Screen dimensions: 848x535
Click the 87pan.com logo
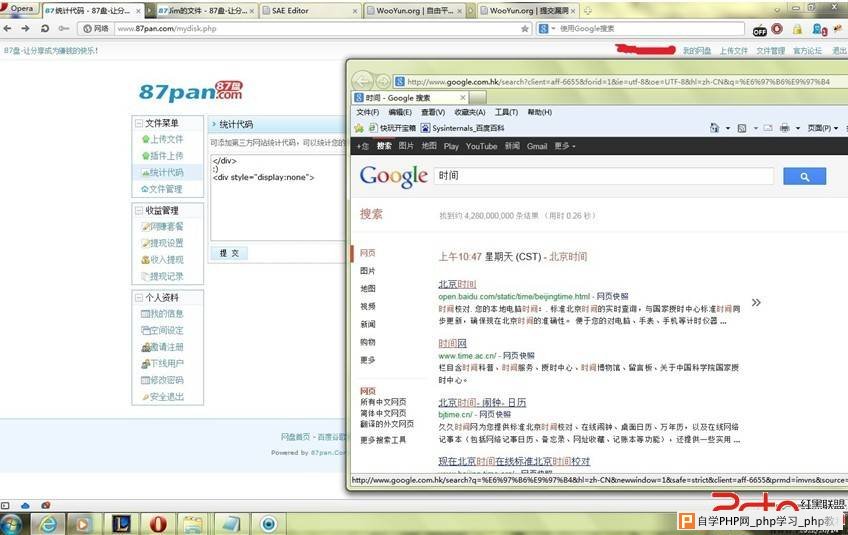point(191,91)
